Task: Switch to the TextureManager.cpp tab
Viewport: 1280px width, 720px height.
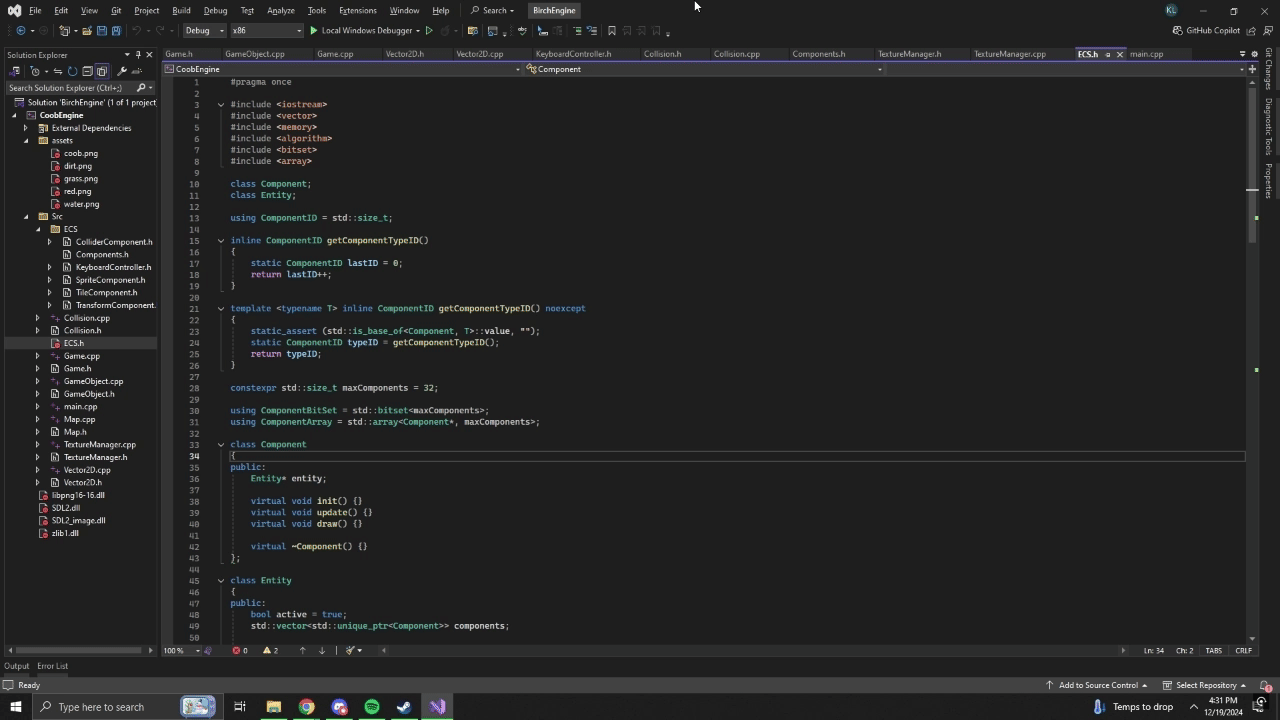Action: pyautogui.click(x=1009, y=54)
